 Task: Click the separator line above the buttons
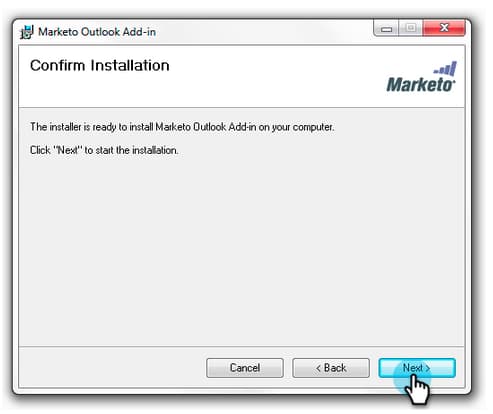(x=241, y=346)
